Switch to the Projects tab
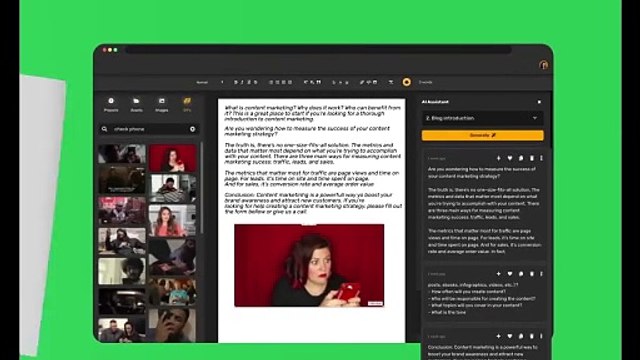This screenshot has width=640, height=360. tap(111, 104)
